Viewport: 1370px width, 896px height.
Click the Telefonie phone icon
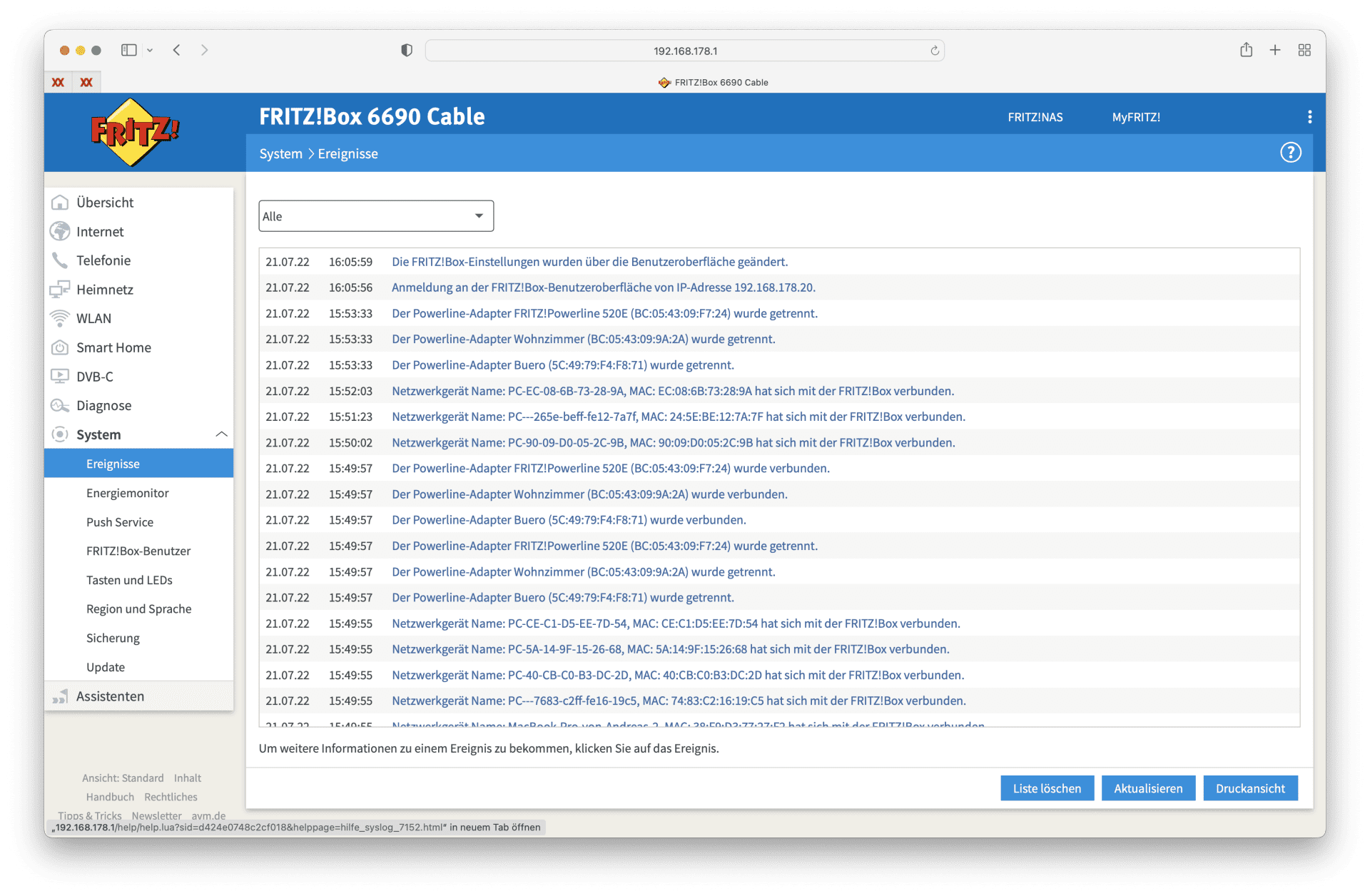tap(60, 260)
